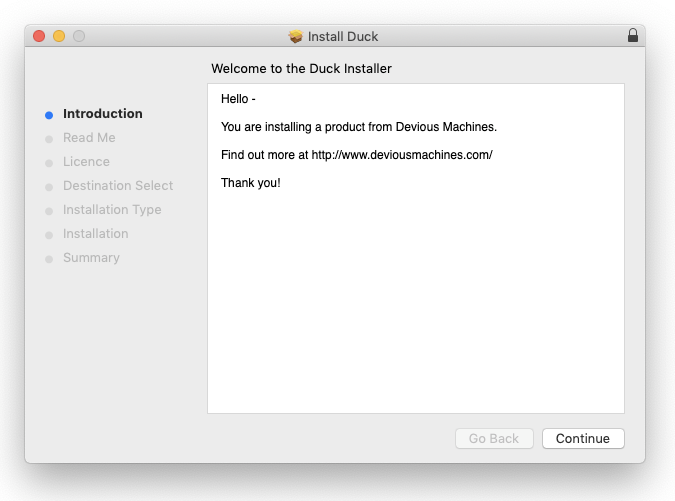This screenshot has width=675, height=501.
Task: Click the grey bullet next to Licence
Action: [49, 163]
